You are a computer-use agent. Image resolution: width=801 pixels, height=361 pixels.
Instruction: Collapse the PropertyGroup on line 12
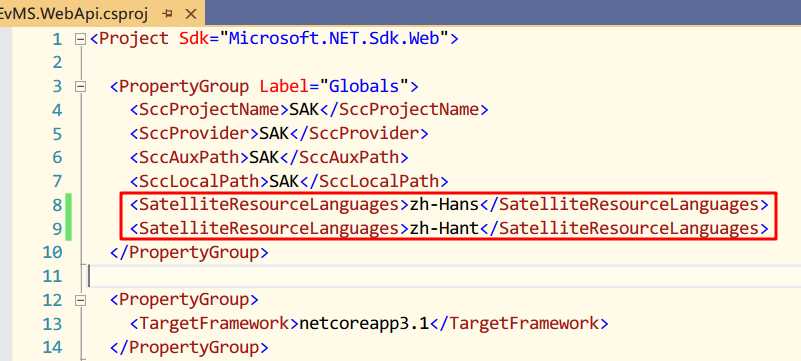(x=80, y=300)
